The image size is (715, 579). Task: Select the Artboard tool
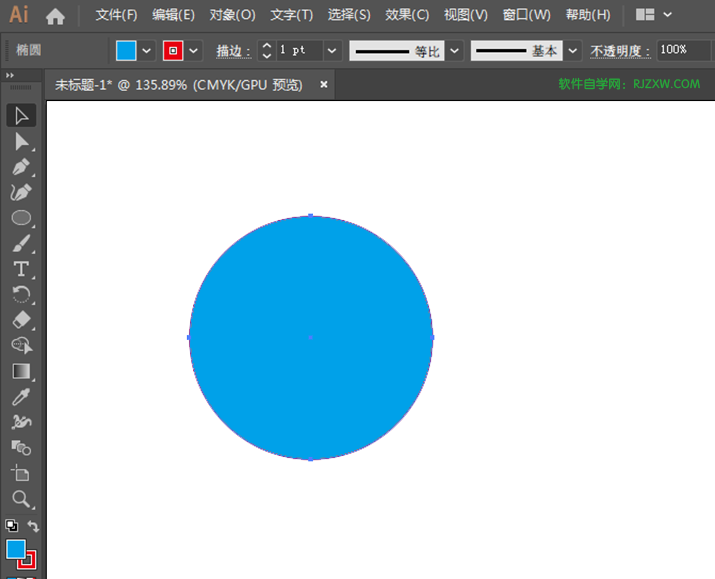click(x=21, y=473)
